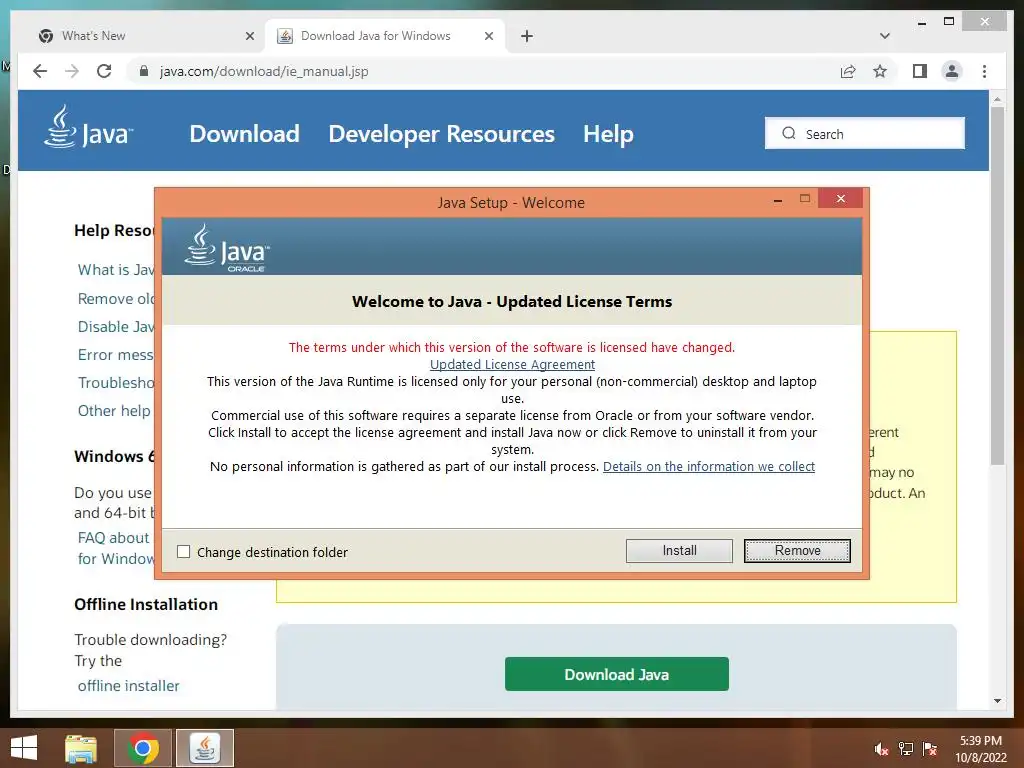
Task: Open the Error messages sidebar link
Action: pos(116,355)
